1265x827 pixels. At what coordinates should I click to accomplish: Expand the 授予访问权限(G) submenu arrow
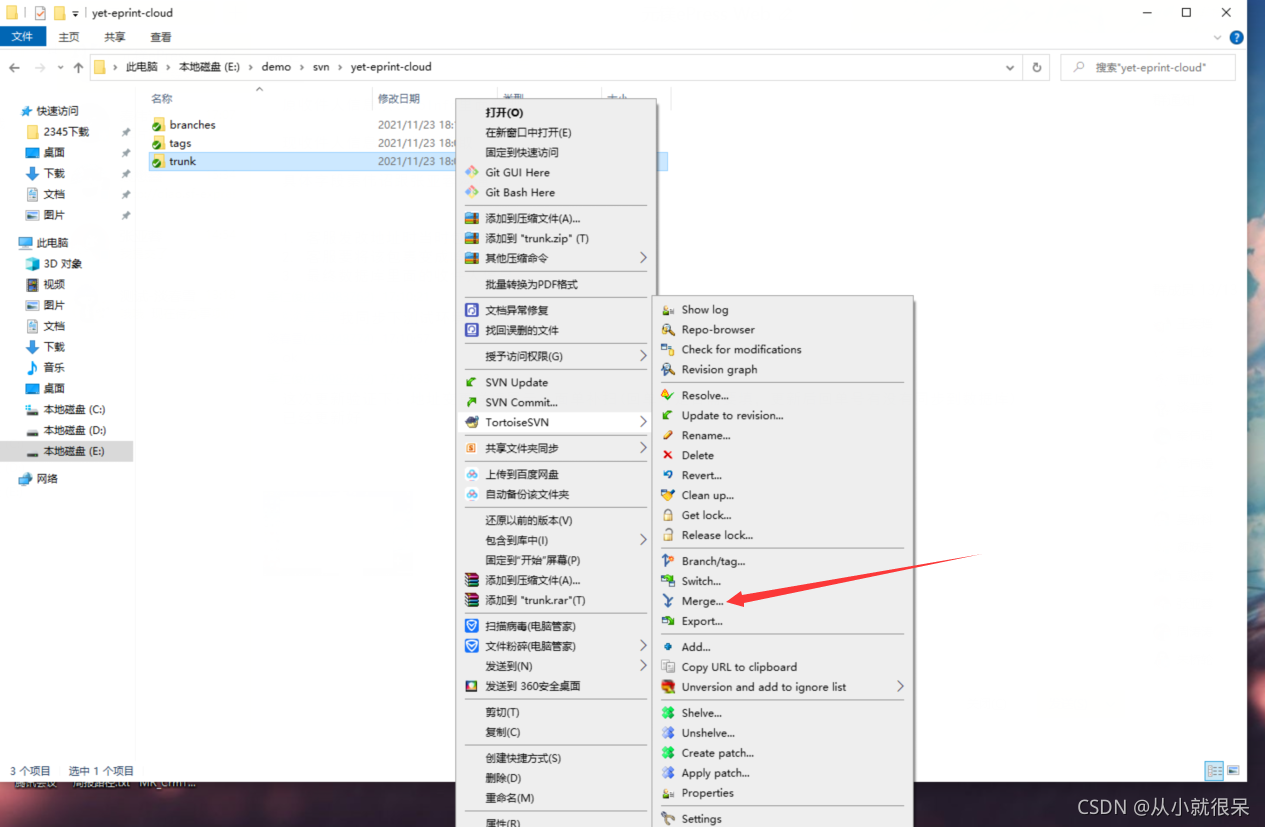(x=643, y=356)
